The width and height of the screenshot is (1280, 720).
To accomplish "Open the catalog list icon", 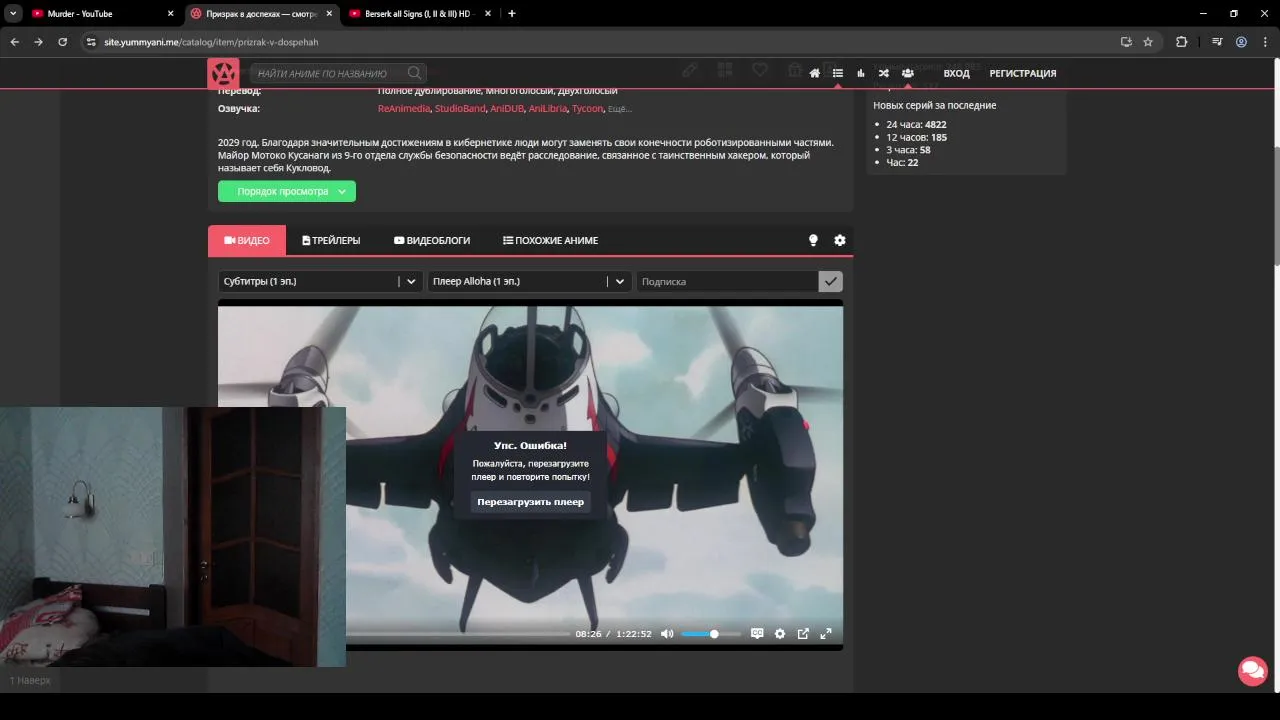I will pos(838,73).
